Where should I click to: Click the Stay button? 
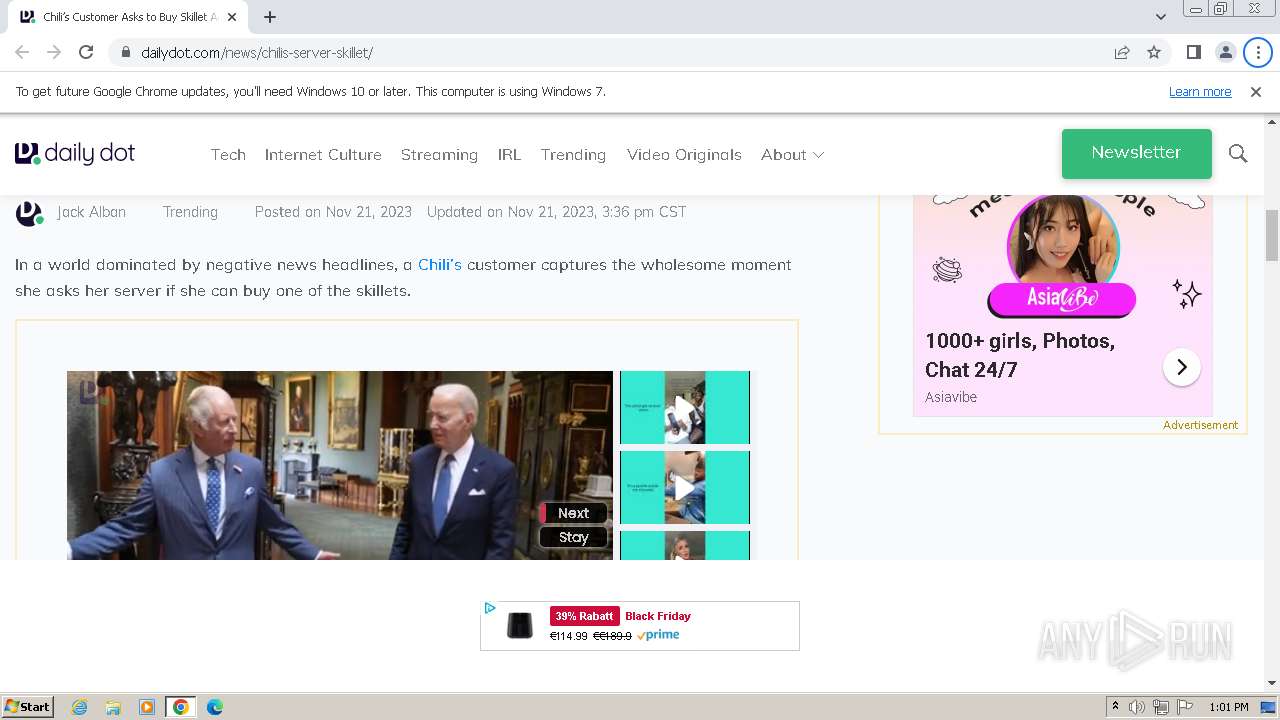[573, 537]
